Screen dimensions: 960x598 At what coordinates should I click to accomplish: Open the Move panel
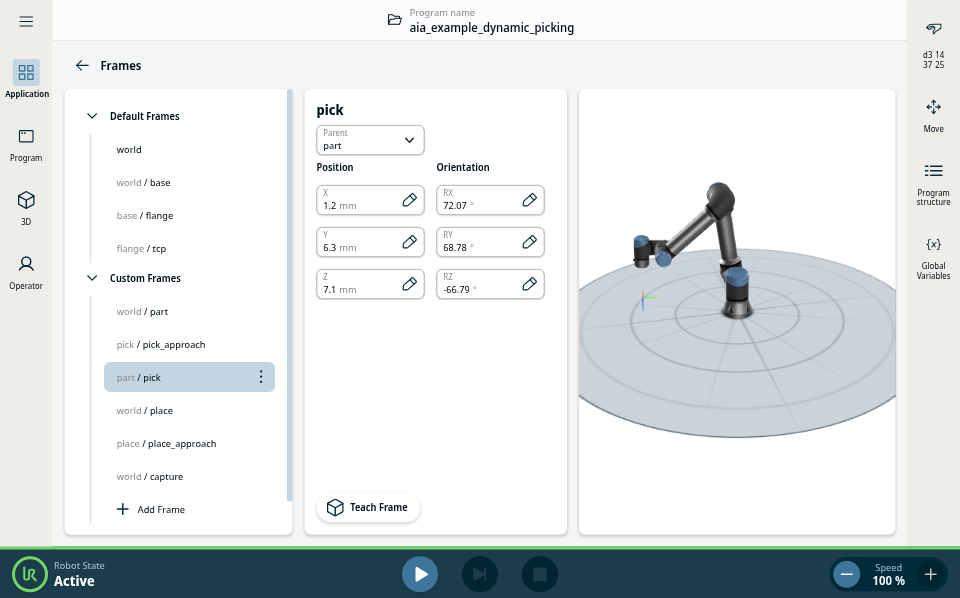point(933,116)
